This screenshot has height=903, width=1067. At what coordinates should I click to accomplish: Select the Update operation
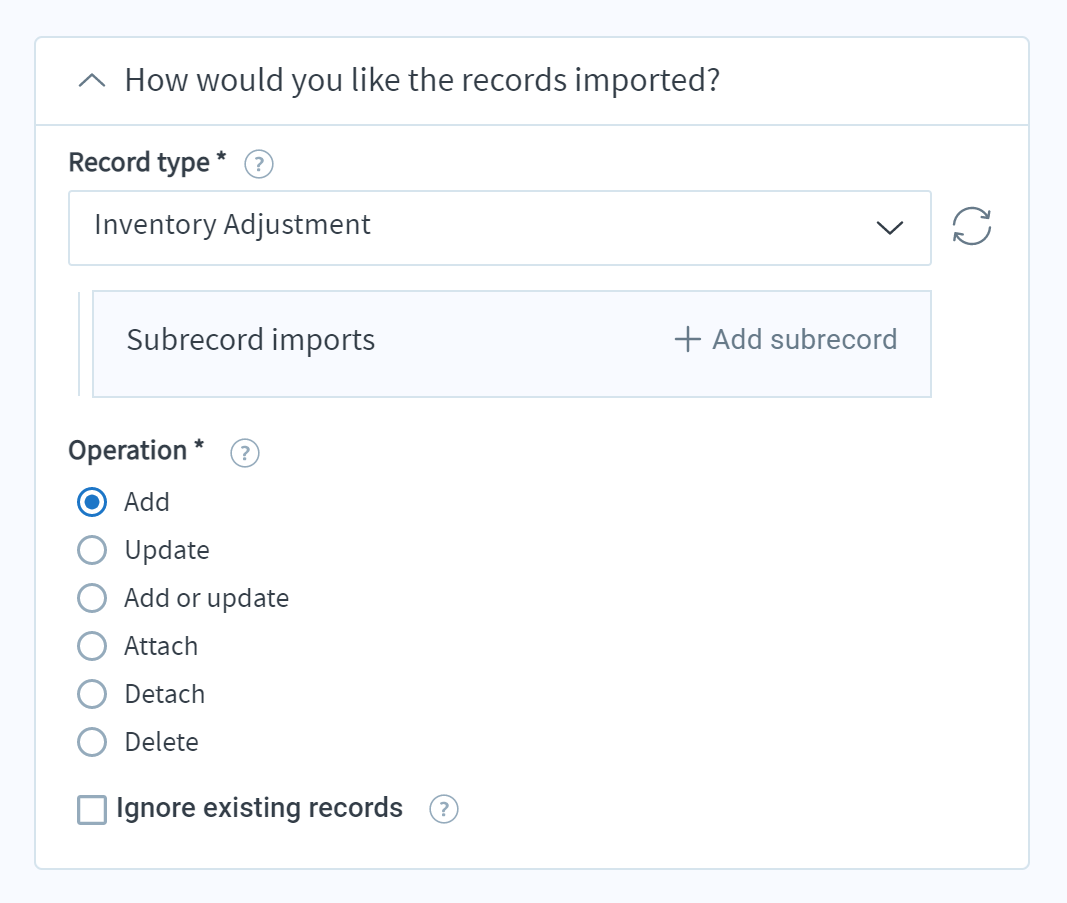coord(92,550)
